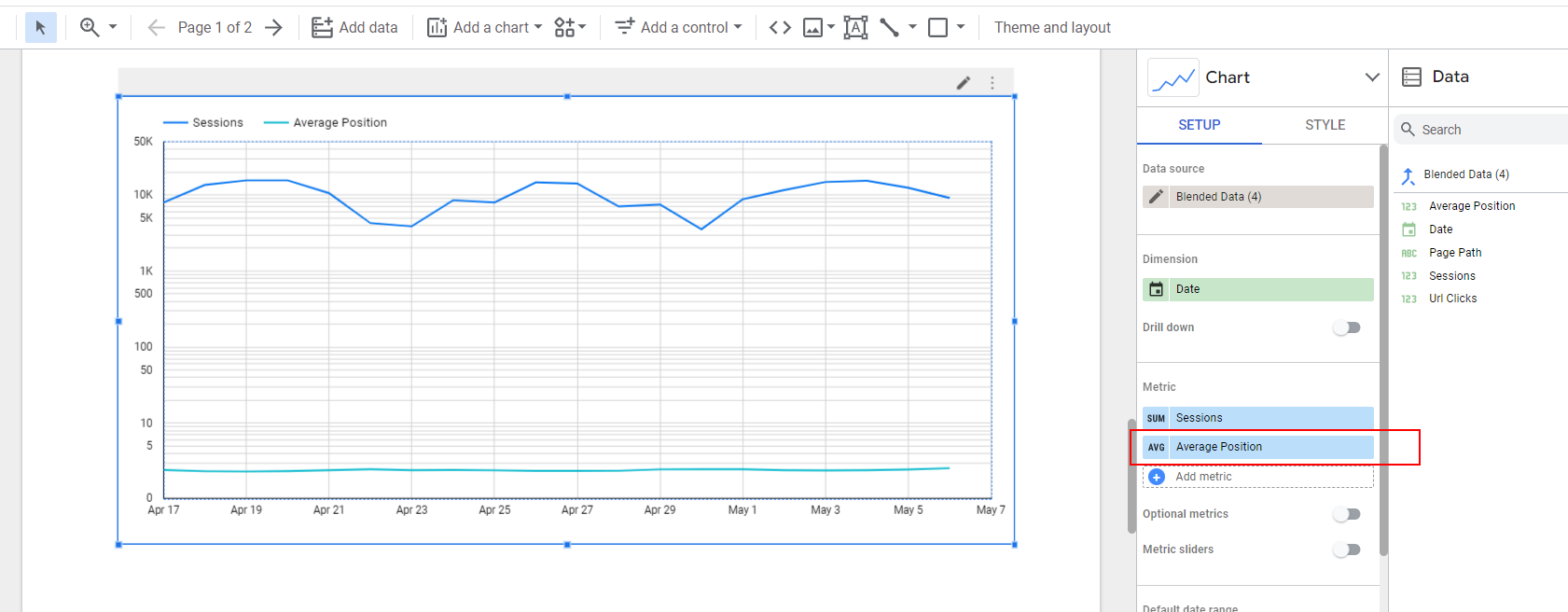The image size is (1568, 612).
Task: Open Theme and layout settings
Action: [x=1052, y=27]
